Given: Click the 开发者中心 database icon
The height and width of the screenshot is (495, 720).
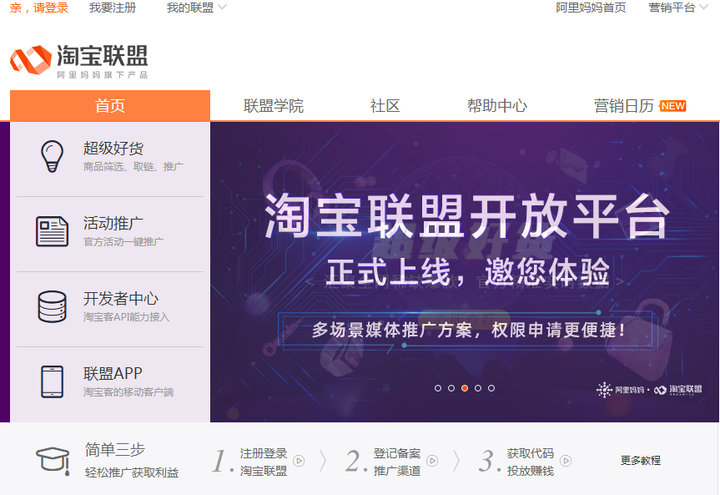Looking at the screenshot, I should click(x=52, y=306).
